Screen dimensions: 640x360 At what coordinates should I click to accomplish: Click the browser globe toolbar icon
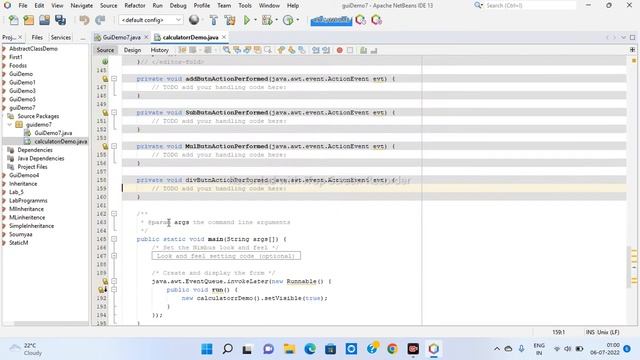coord(194,20)
